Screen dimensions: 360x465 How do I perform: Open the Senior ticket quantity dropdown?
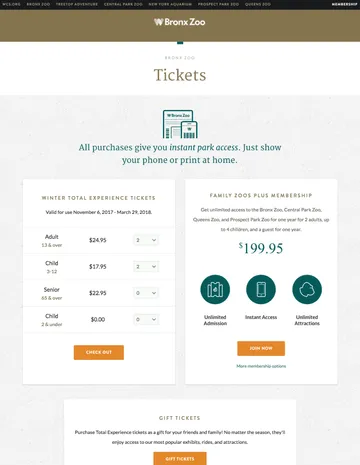[146, 293]
